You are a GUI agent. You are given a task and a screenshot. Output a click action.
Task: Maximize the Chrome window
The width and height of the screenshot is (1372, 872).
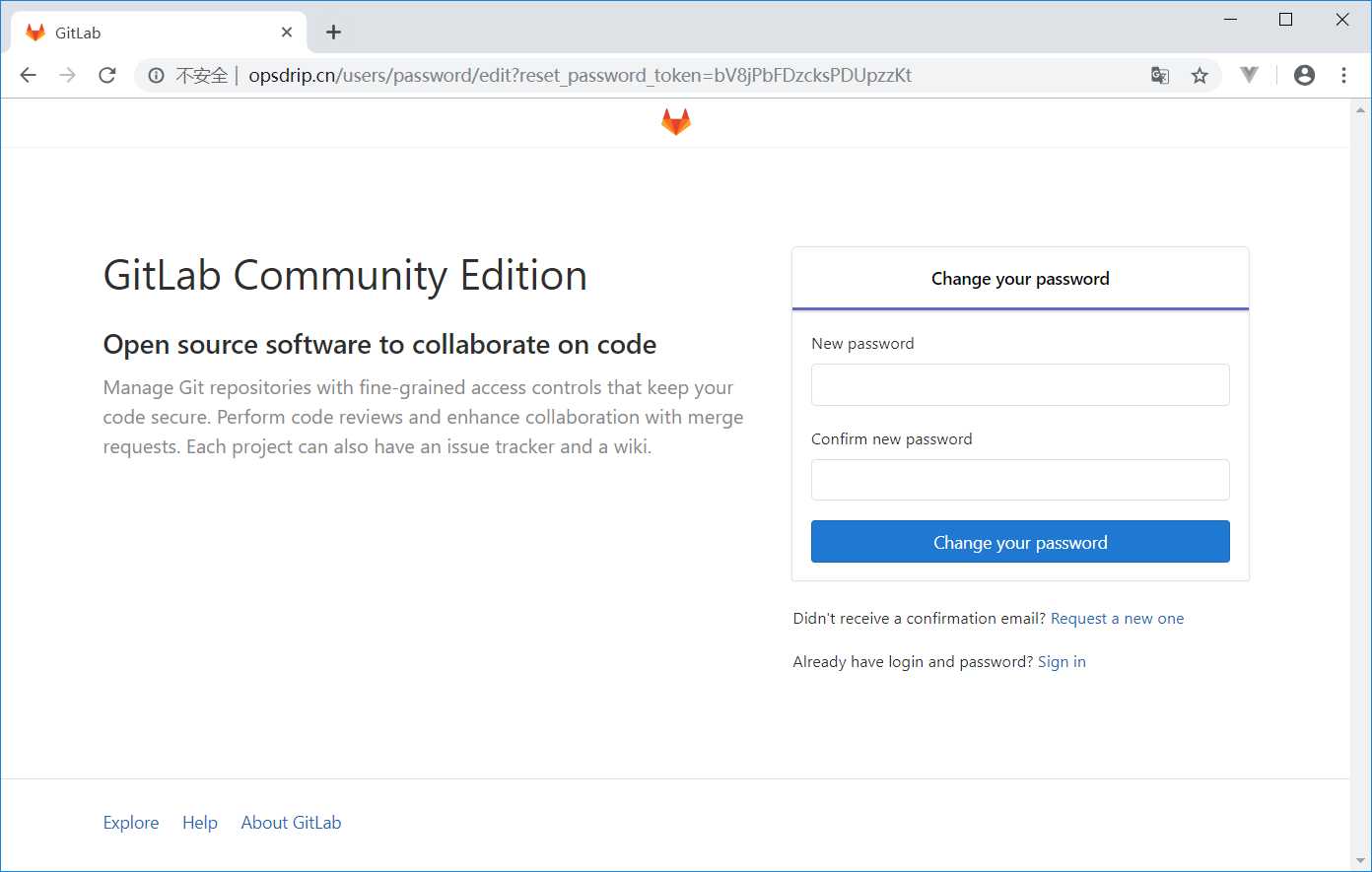pos(1285,20)
